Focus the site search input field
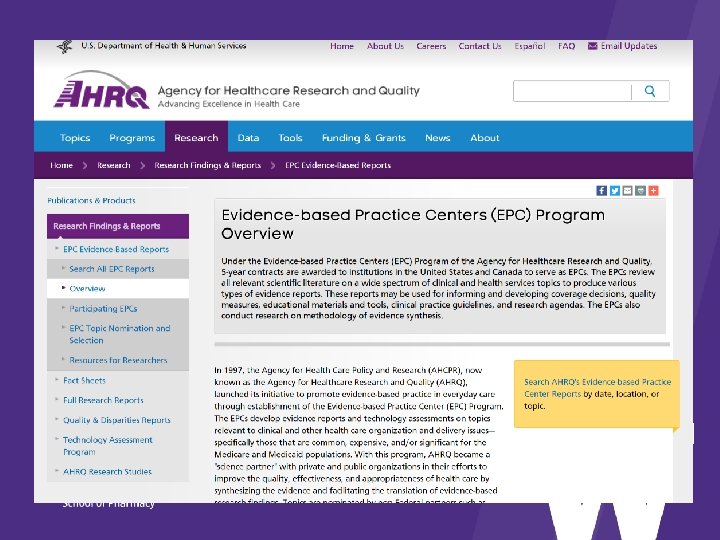The width and height of the screenshot is (720, 540). (x=572, y=91)
